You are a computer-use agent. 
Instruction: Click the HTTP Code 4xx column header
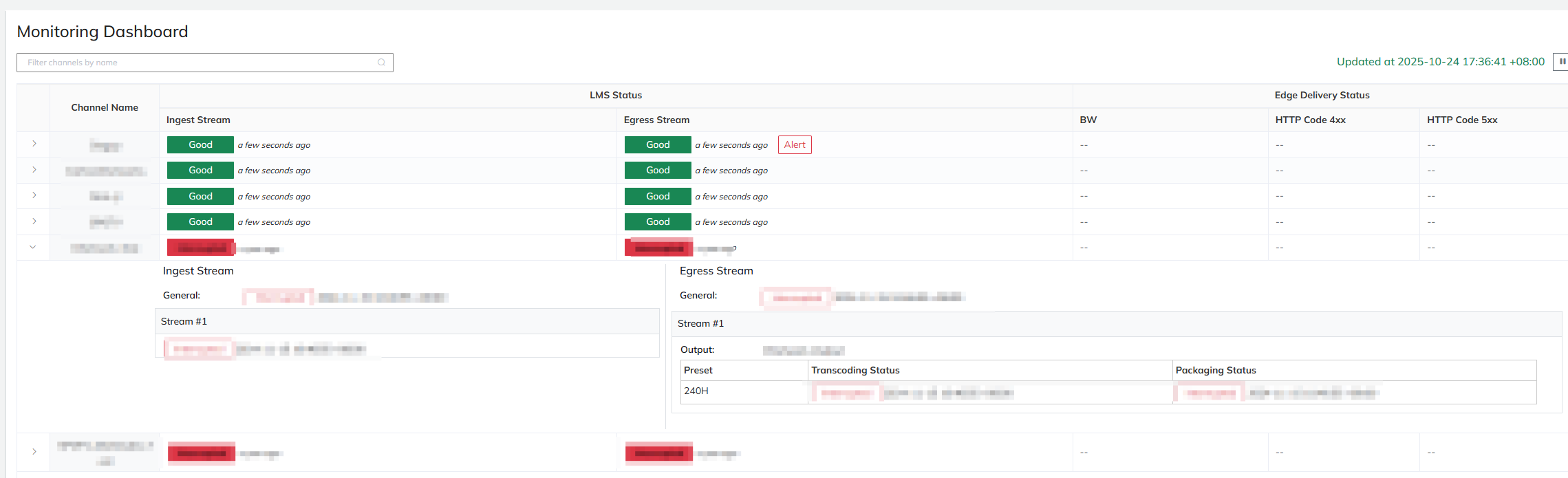pyautogui.click(x=1310, y=120)
